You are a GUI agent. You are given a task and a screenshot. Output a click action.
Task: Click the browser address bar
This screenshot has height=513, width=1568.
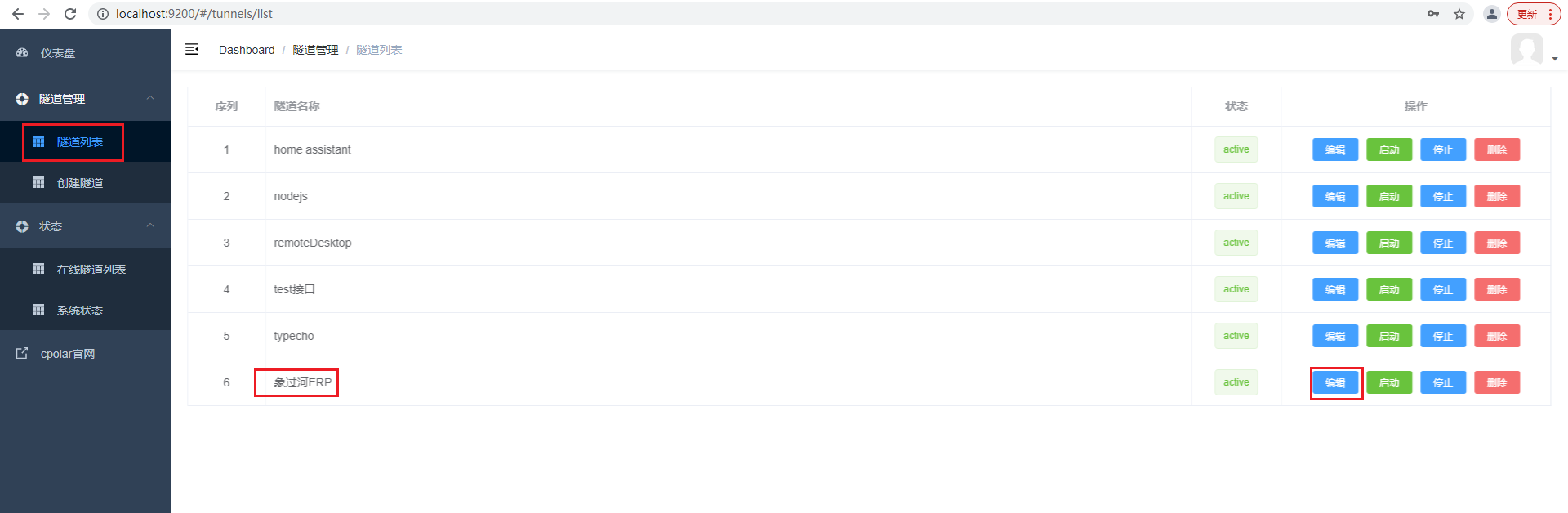(759, 14)
